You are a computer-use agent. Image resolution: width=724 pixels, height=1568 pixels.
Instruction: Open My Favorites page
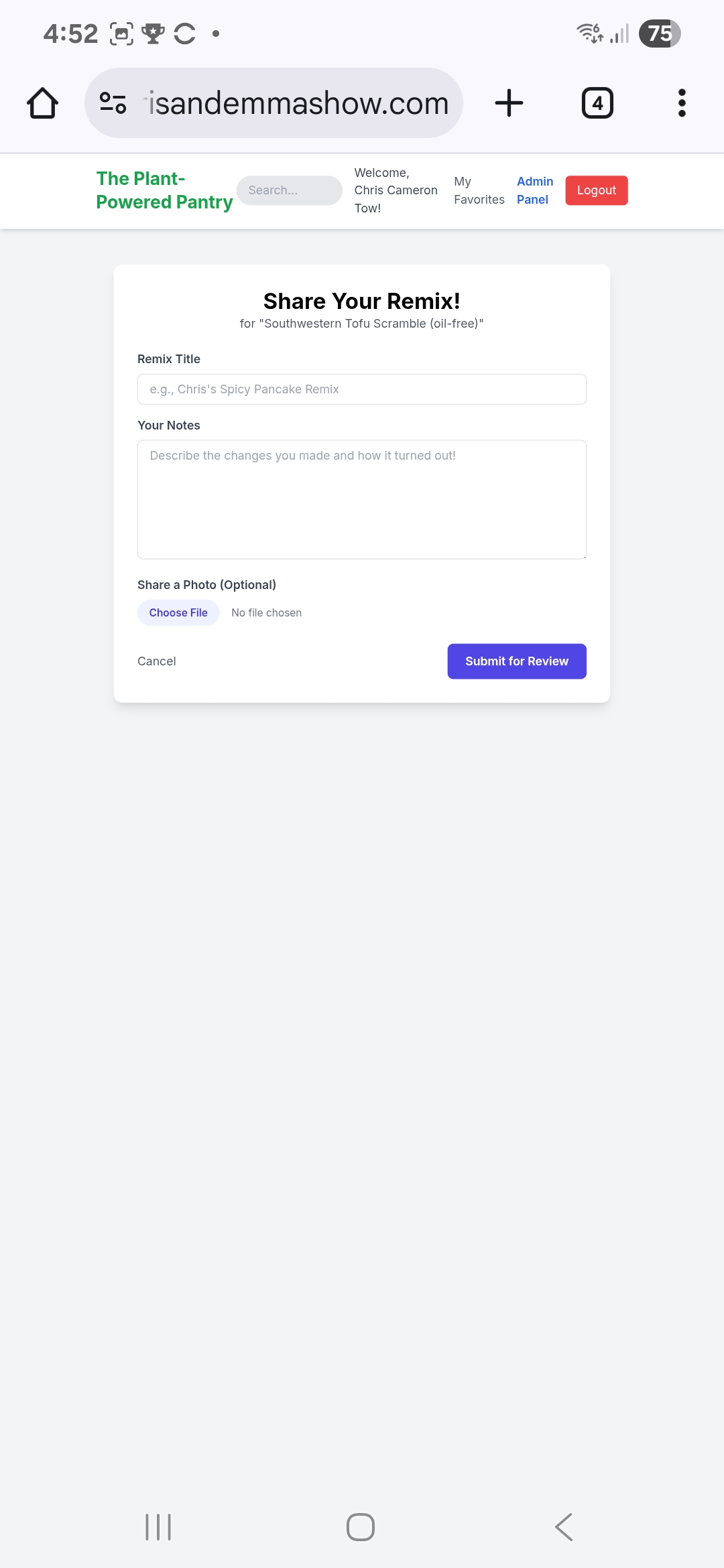[479, 190]
